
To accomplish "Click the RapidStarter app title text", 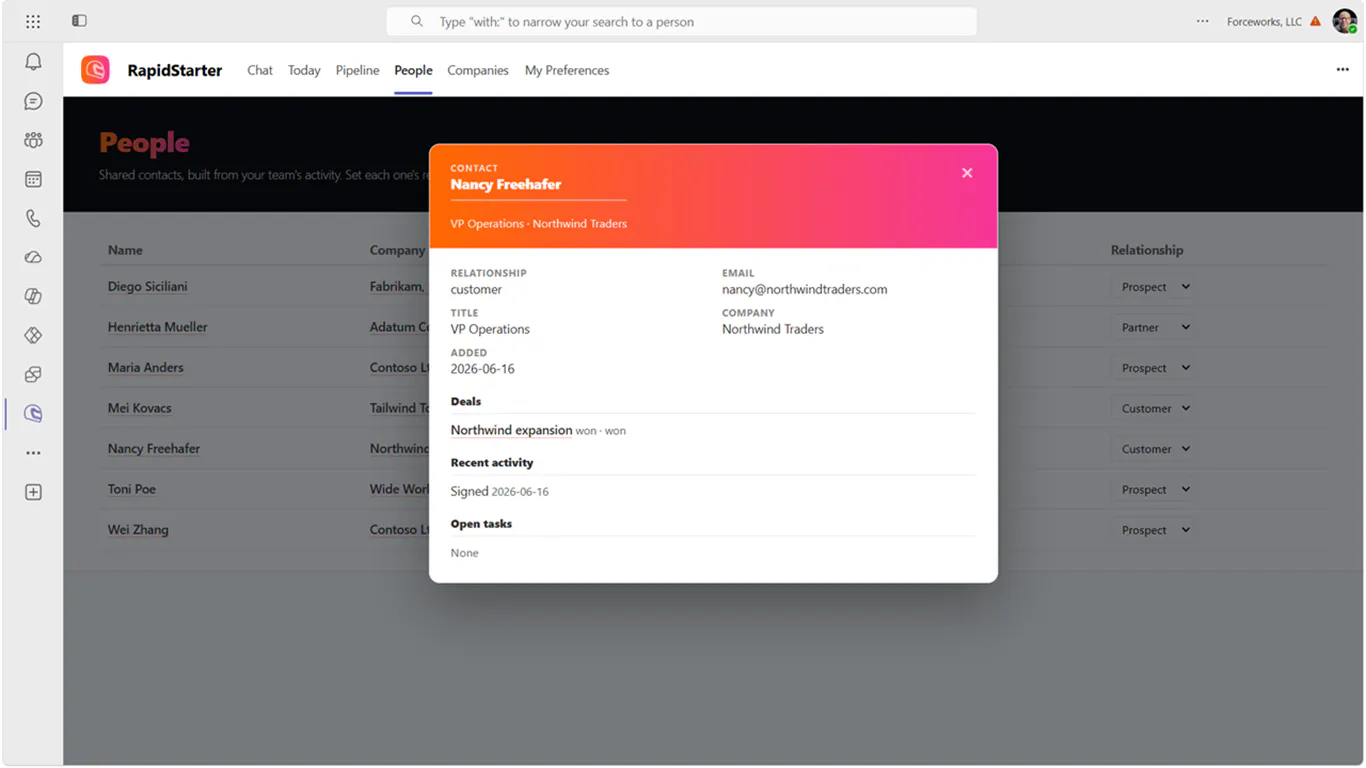I will coord(174,70).
